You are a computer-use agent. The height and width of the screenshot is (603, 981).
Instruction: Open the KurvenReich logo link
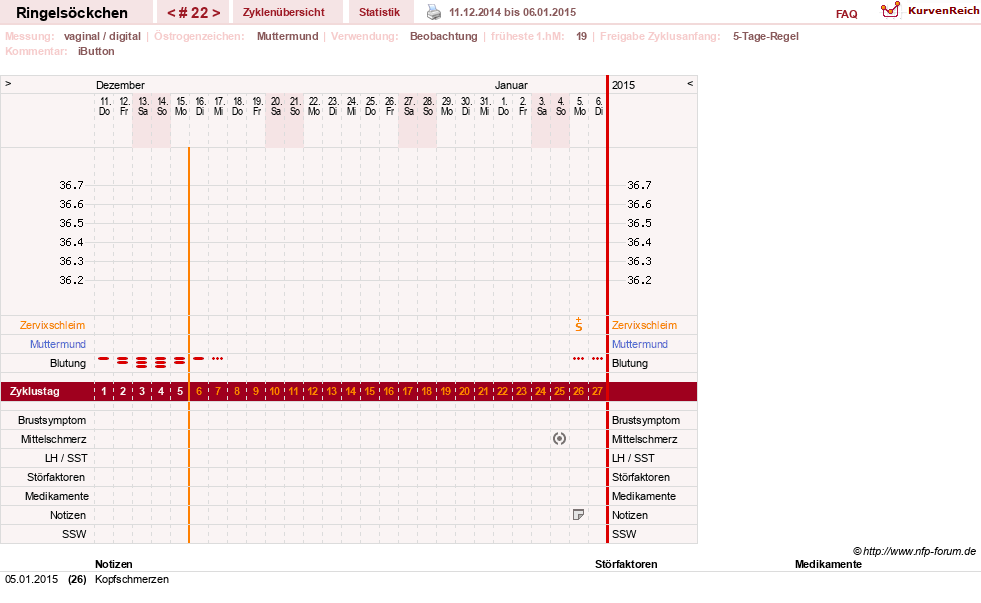click(x=930, y=10)
